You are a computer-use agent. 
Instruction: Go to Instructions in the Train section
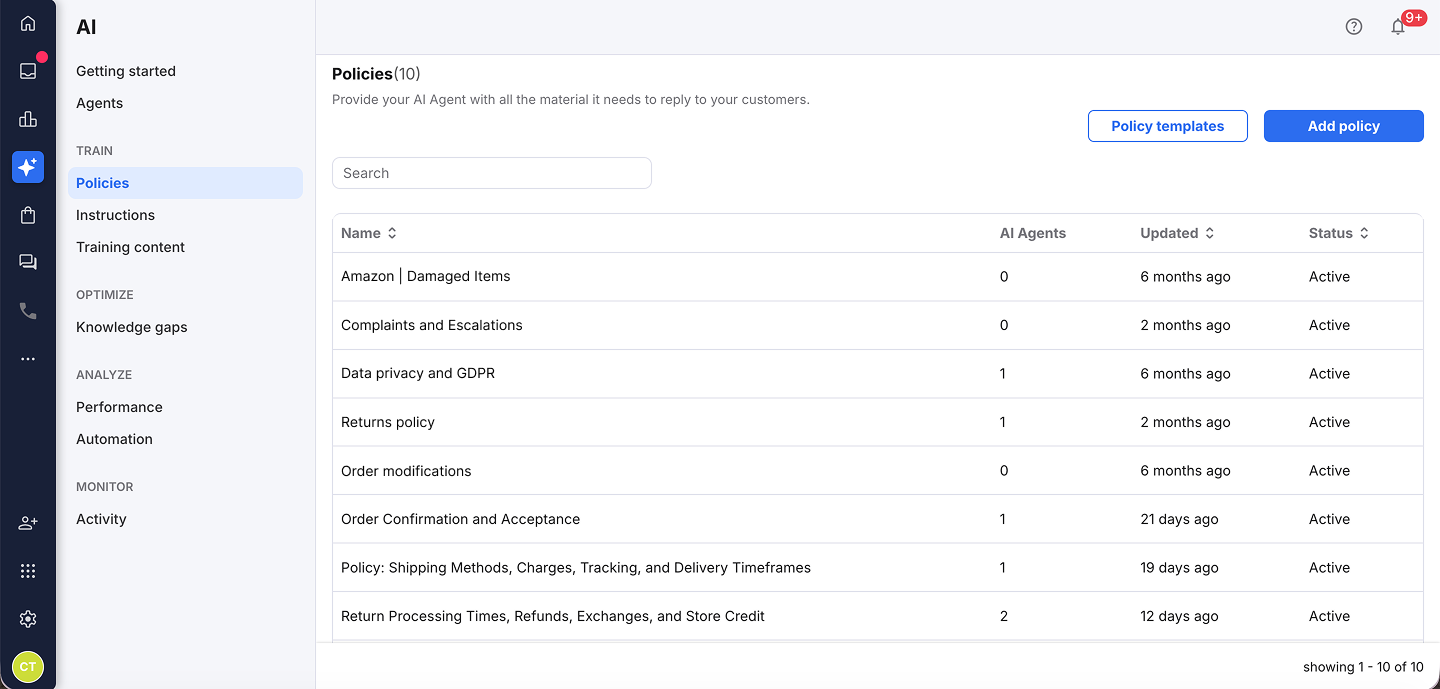pyautogui.click(x=115, y=215)
